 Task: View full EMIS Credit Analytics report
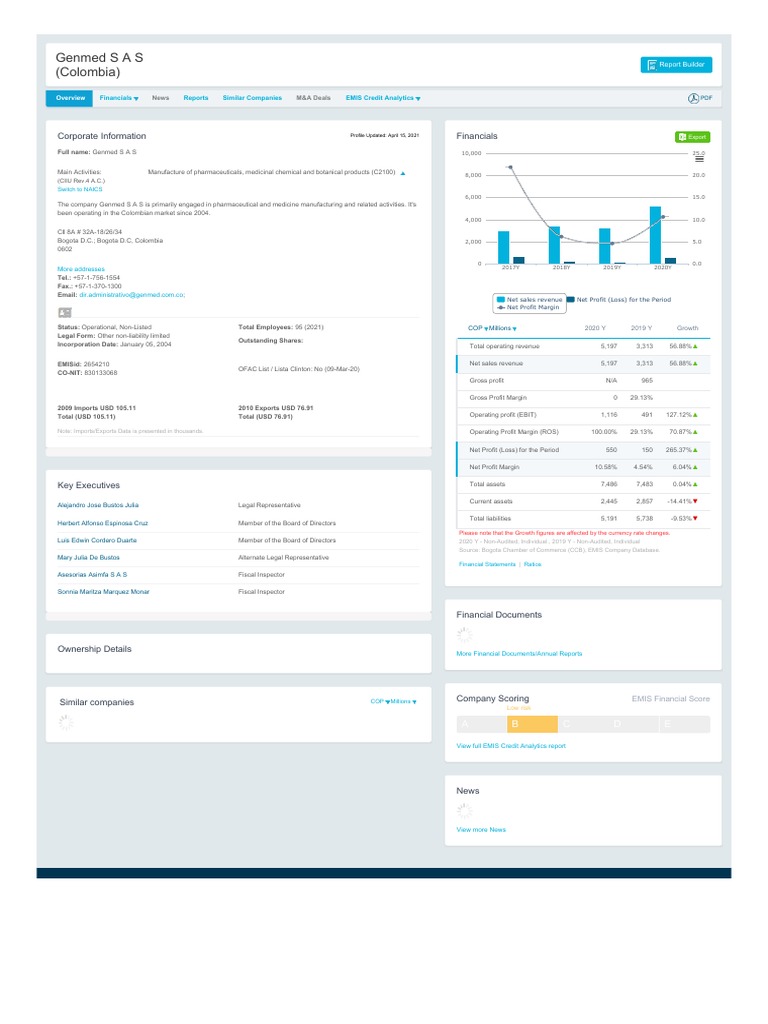[511, 746]
